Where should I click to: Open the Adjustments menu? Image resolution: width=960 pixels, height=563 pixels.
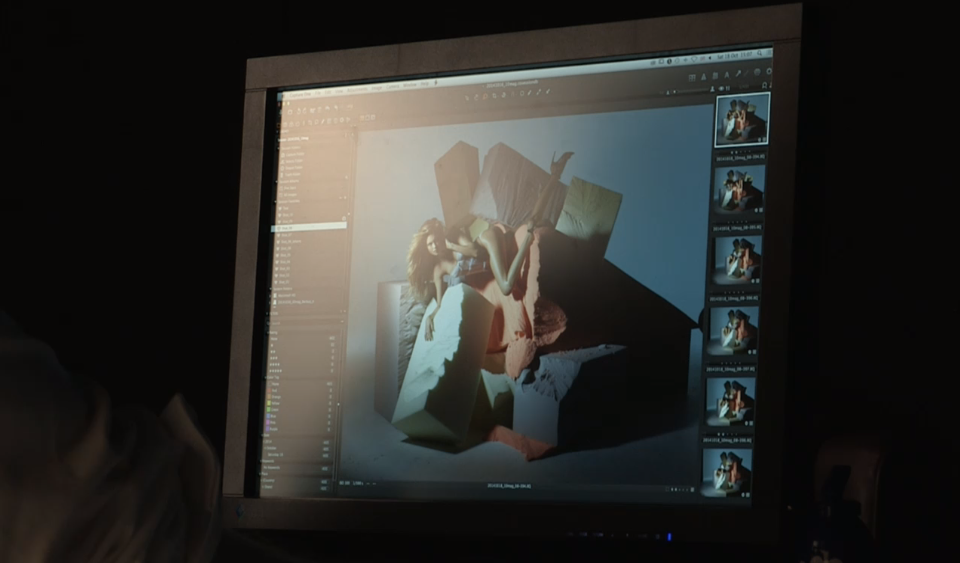click(358, 89)
